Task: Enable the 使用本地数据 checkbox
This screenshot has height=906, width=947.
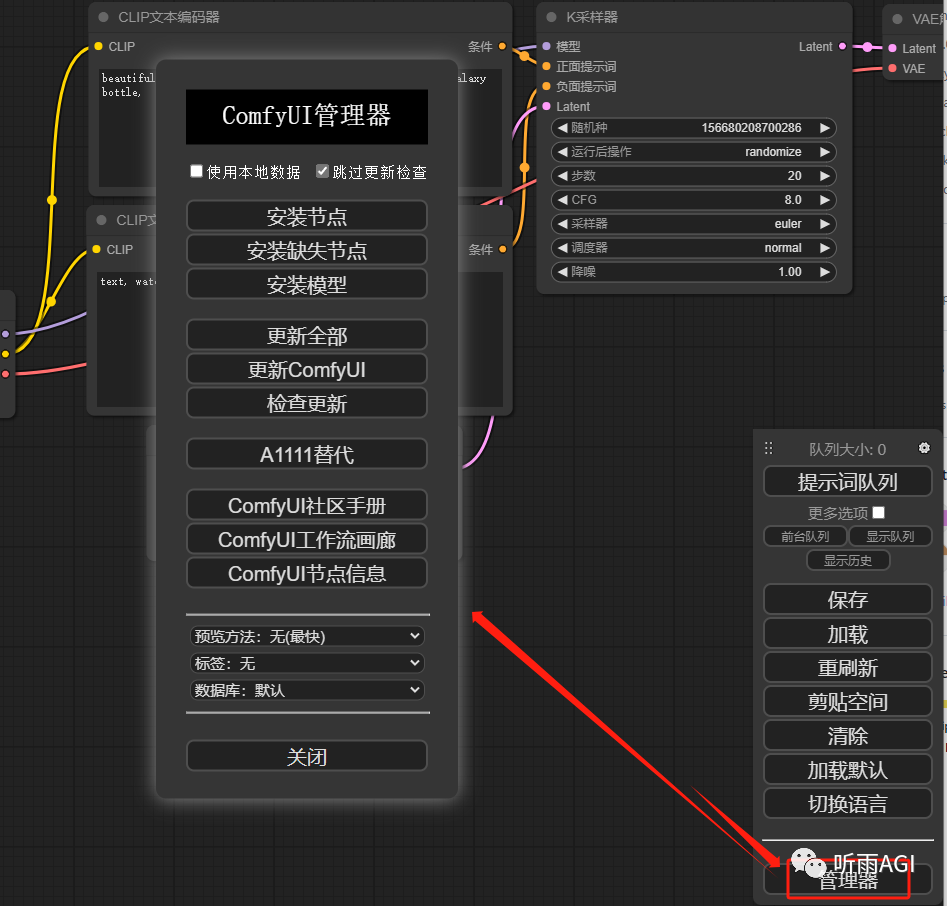Action: coord(196,172)
